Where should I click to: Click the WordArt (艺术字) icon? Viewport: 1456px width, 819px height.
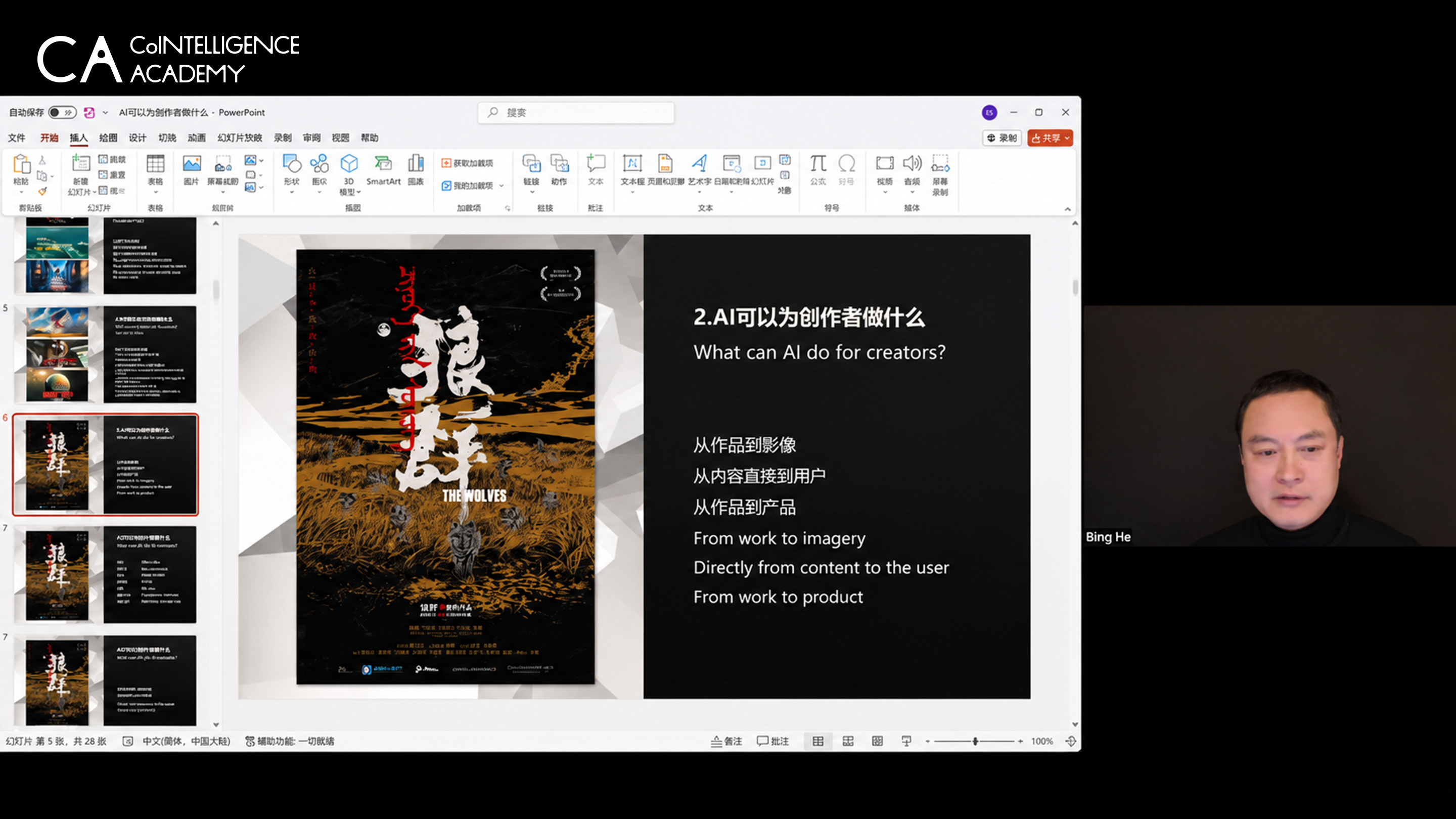700,164
